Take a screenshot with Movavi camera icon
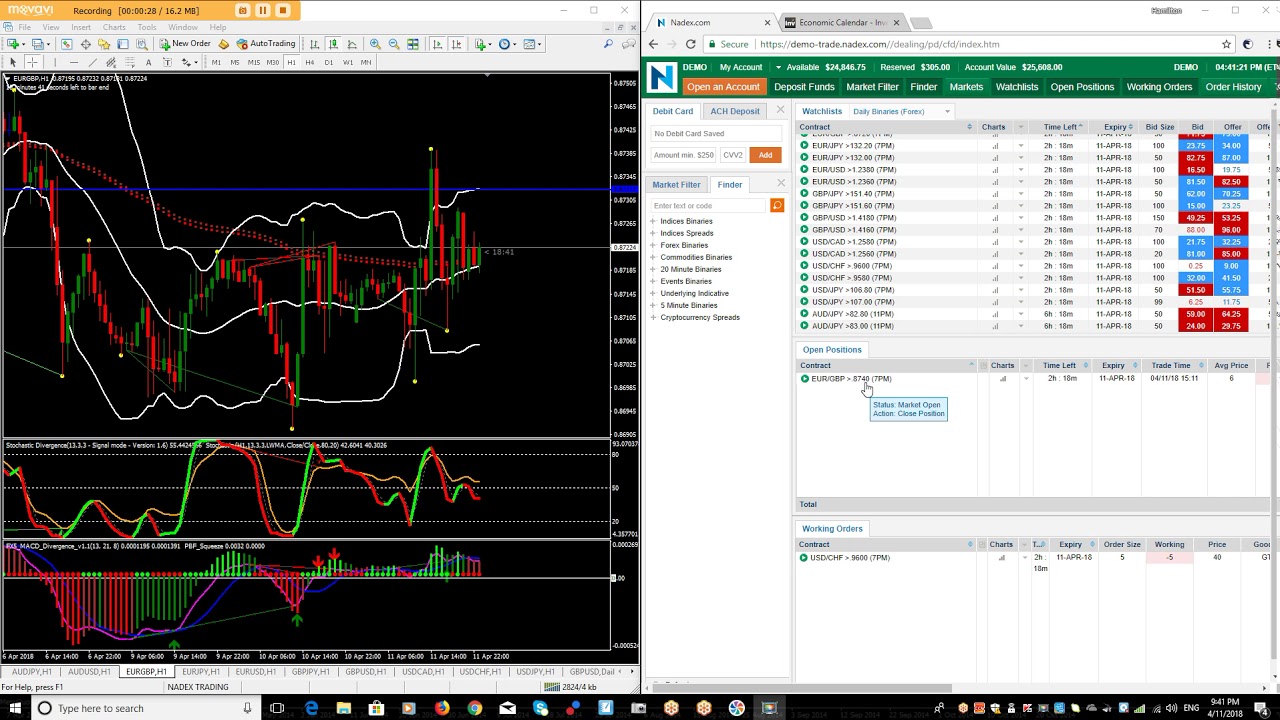The width and height of the screenshot is (1280, 720). click(x=242, y=10)
